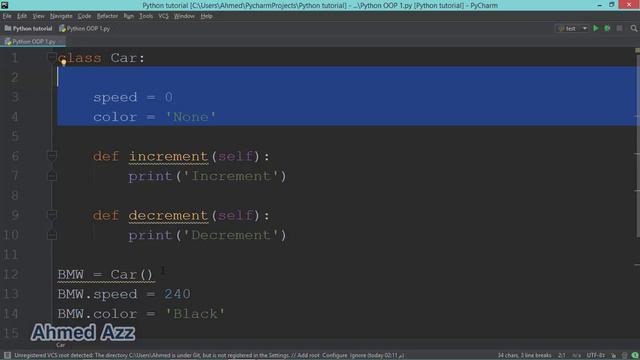This screenshot has width=640, height=360.
Task: Click the fold end marker at line 7
Action: [51, 176]
